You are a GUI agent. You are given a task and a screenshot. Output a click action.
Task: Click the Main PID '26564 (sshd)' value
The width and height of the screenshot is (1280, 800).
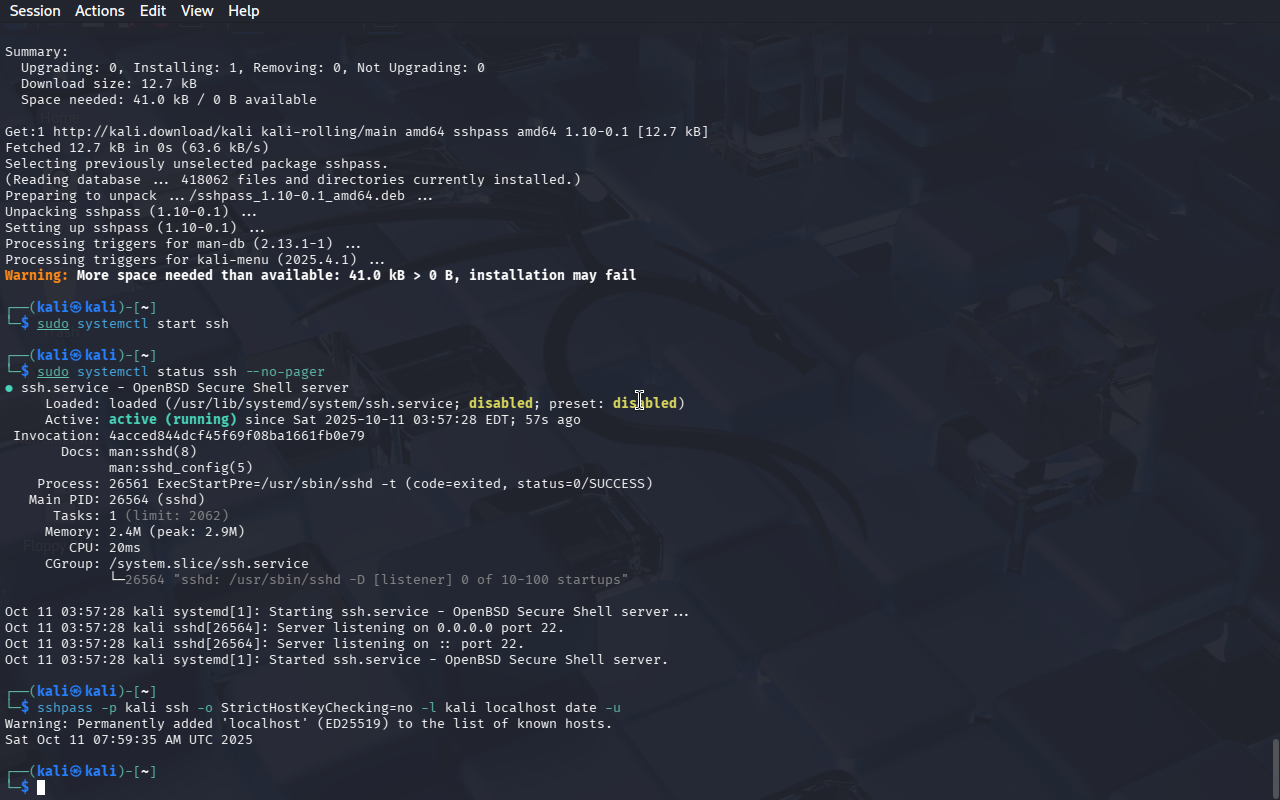click(157, 500)
